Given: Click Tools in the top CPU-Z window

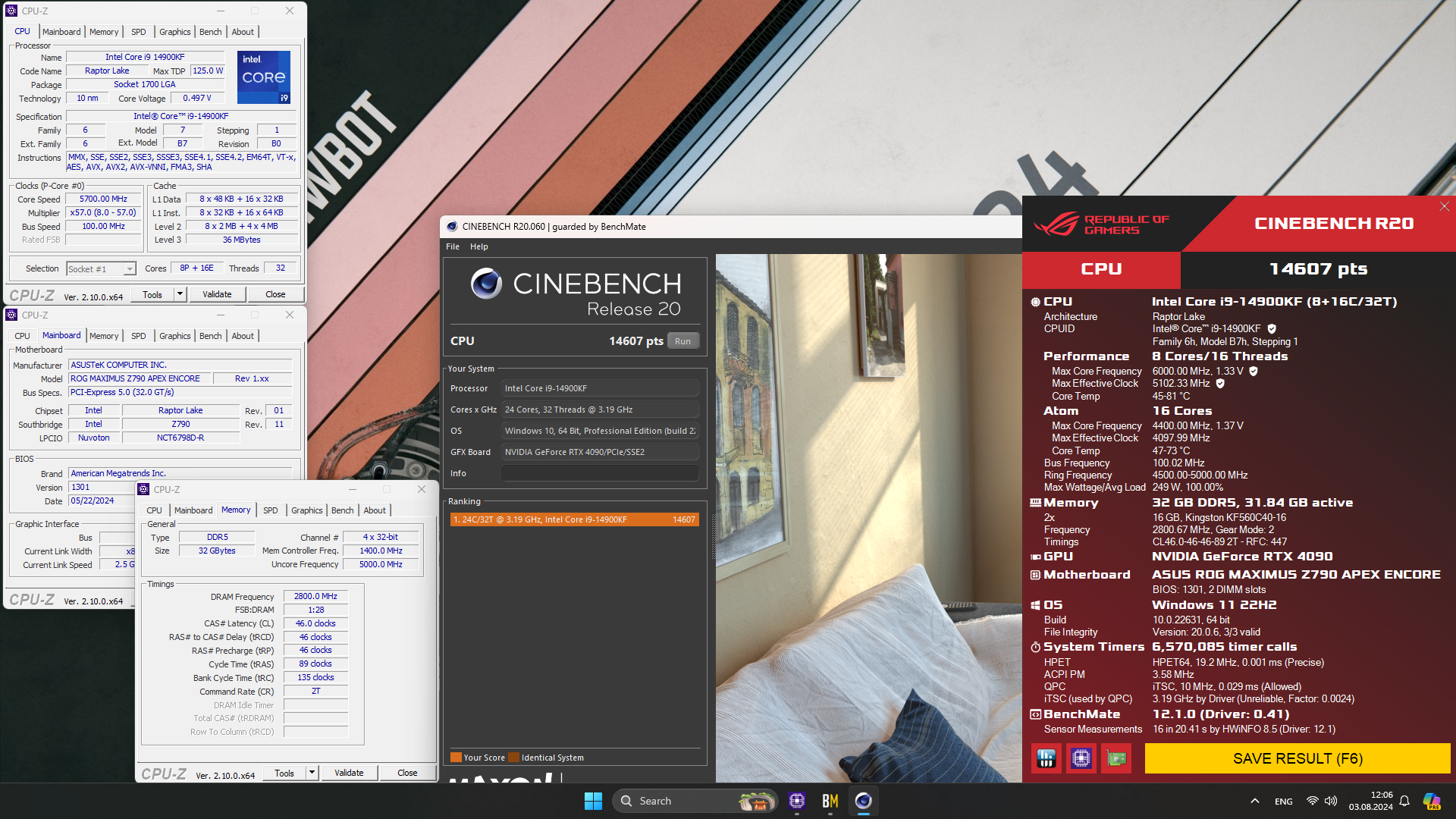Looking at the screenshot, I should tap(152, 294).
